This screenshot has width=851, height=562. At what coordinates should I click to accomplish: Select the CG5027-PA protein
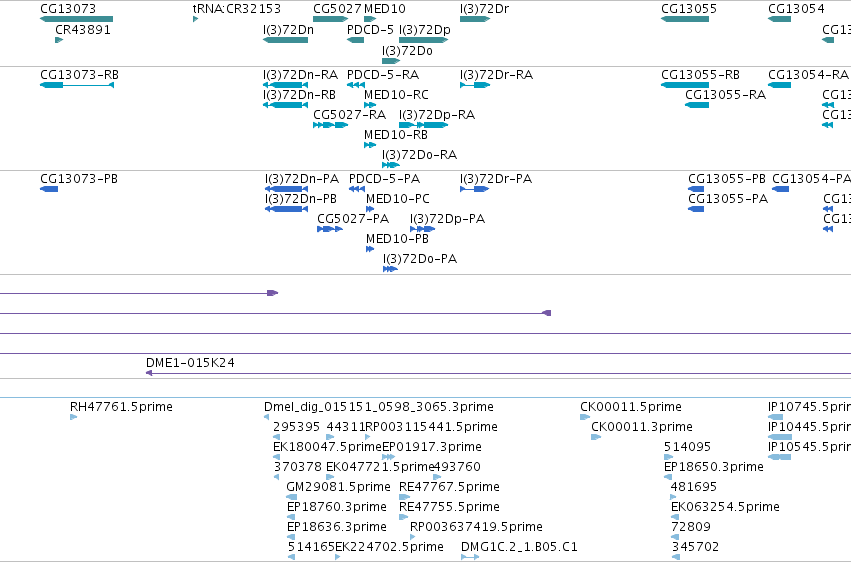(x=330, y=229)
